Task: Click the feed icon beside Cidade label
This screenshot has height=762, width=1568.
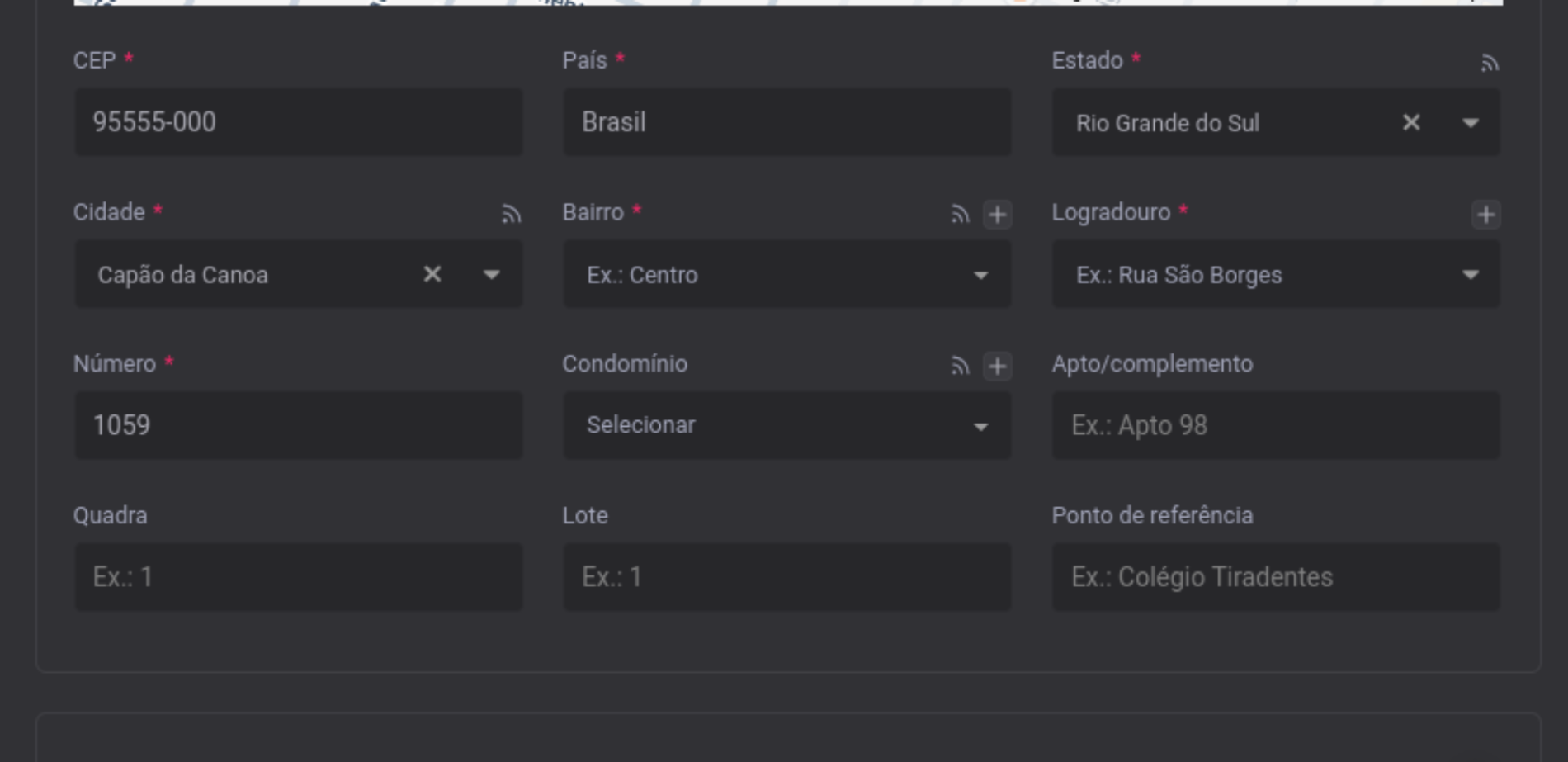Action: (x=511, y=215)
